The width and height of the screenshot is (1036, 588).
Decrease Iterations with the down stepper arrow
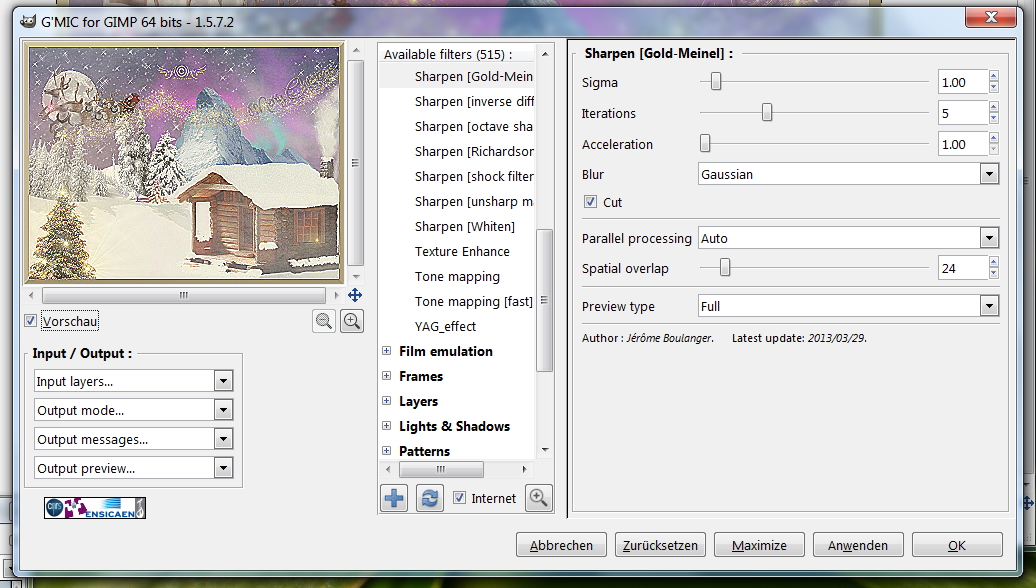pos(994,119)
